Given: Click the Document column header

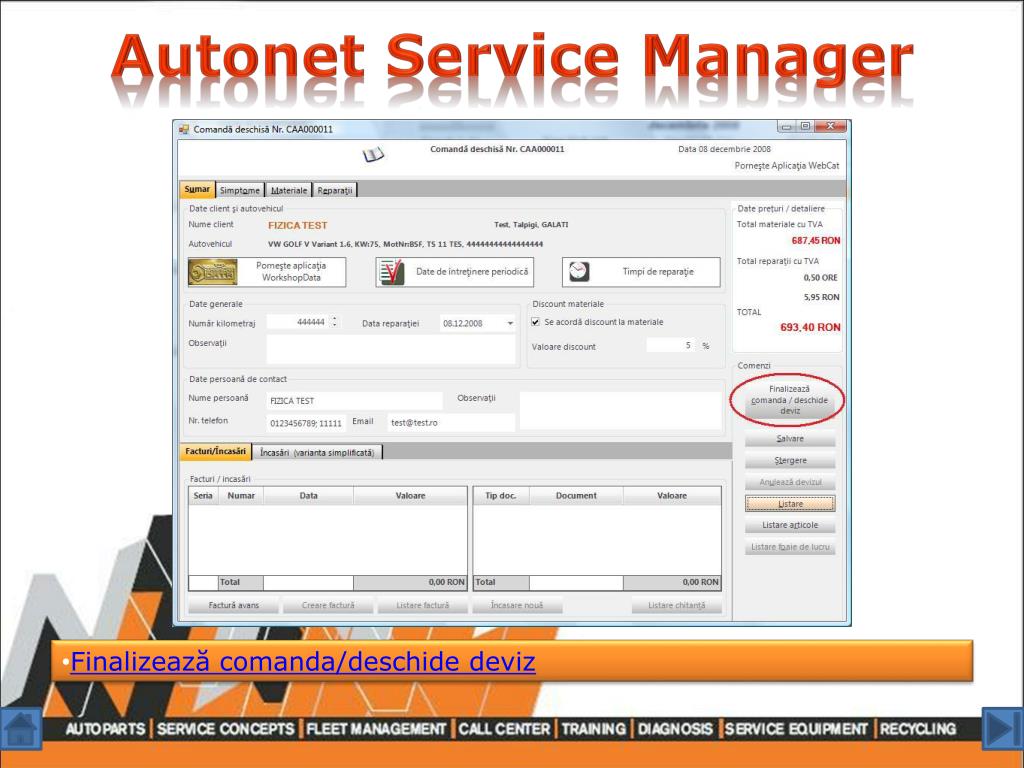Looking at the screenshot, I should pos(576,496).
